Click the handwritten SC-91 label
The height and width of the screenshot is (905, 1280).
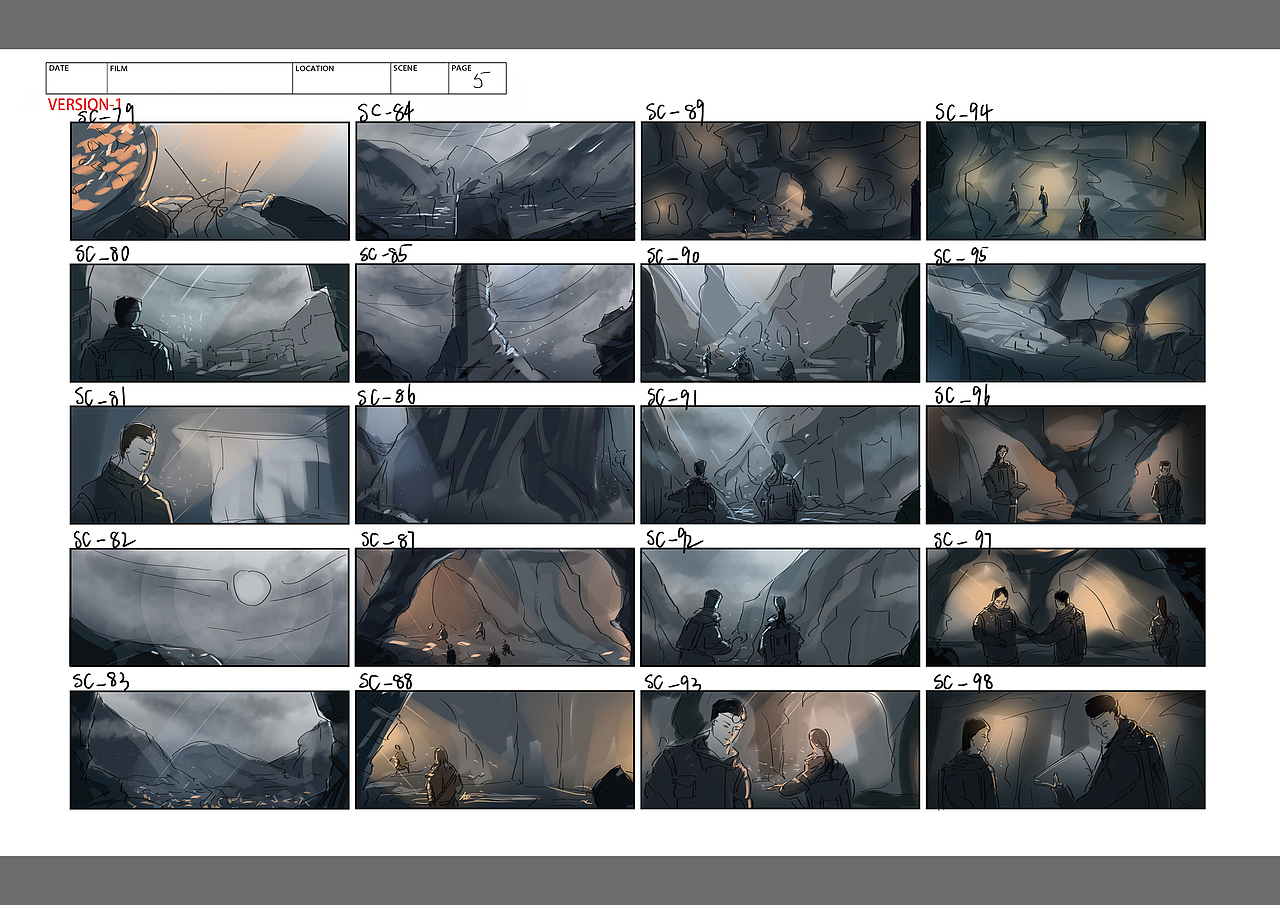675,398
